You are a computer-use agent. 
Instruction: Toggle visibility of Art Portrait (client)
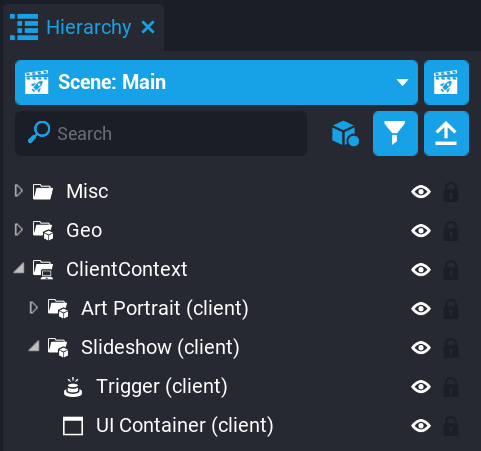pyautogui.click(x=421, y=309)
